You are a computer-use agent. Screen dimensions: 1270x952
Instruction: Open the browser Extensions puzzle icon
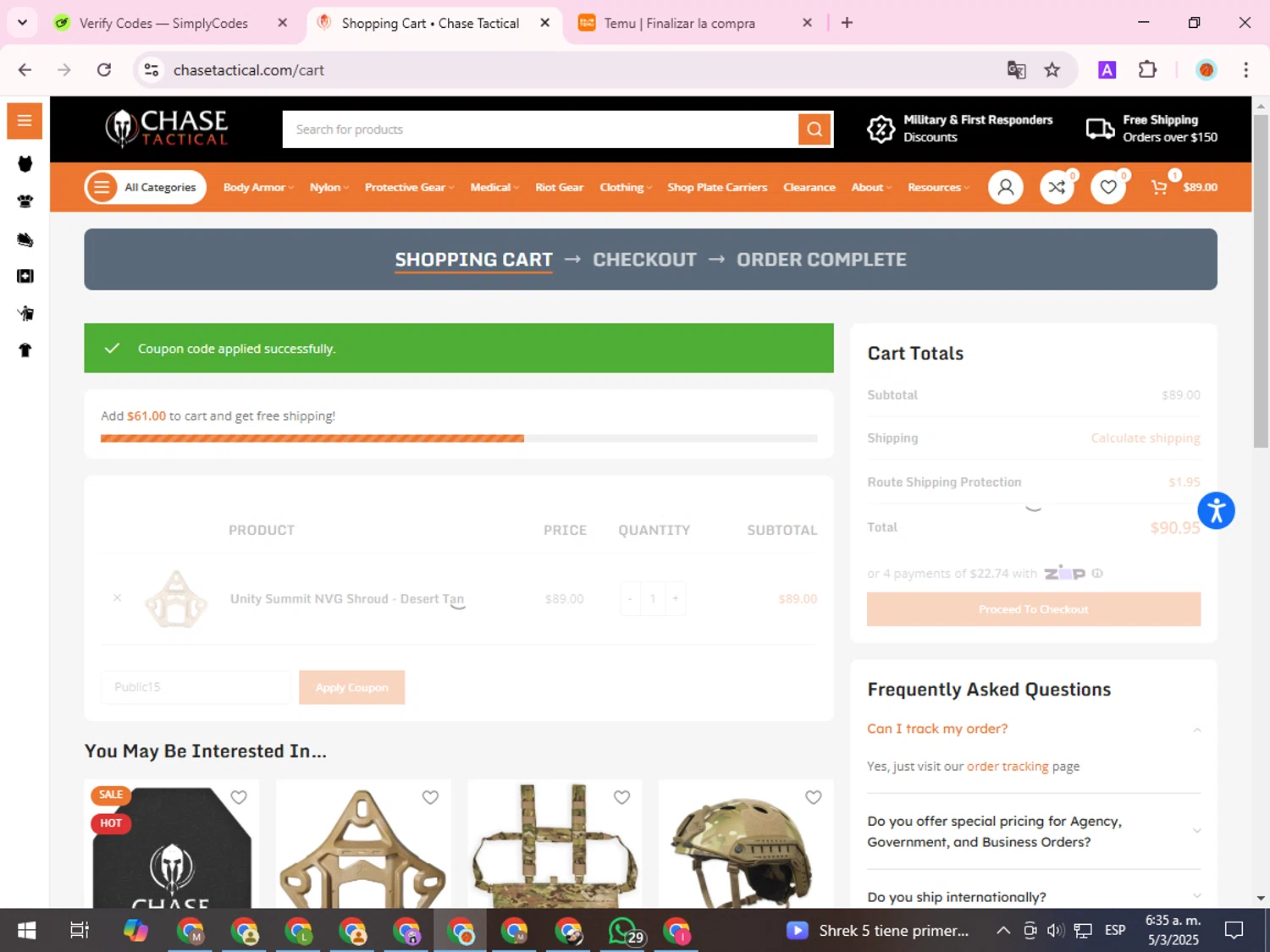click(x=1147, y=70)
